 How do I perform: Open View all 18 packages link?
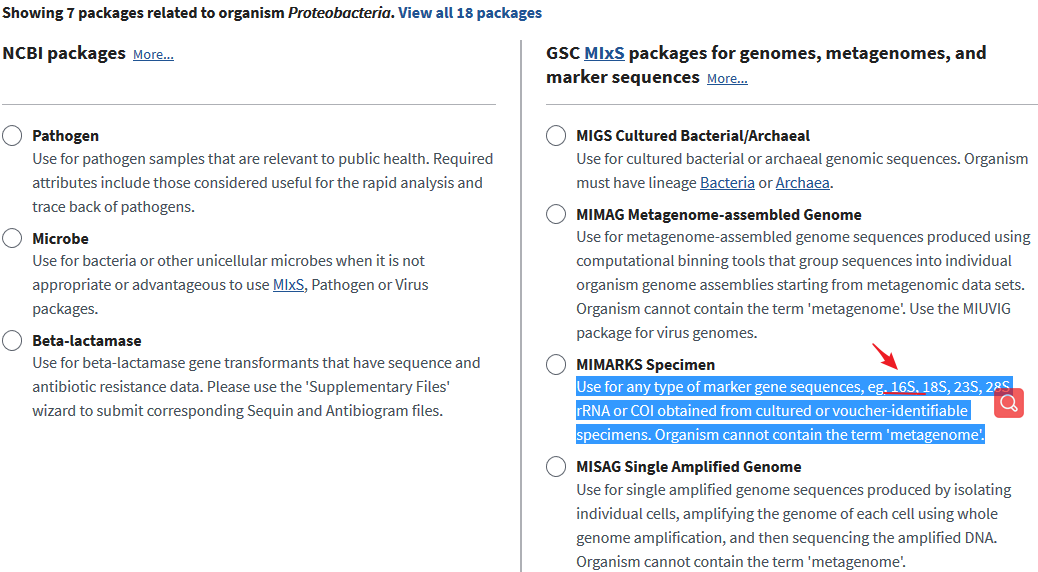click(470, 13)
